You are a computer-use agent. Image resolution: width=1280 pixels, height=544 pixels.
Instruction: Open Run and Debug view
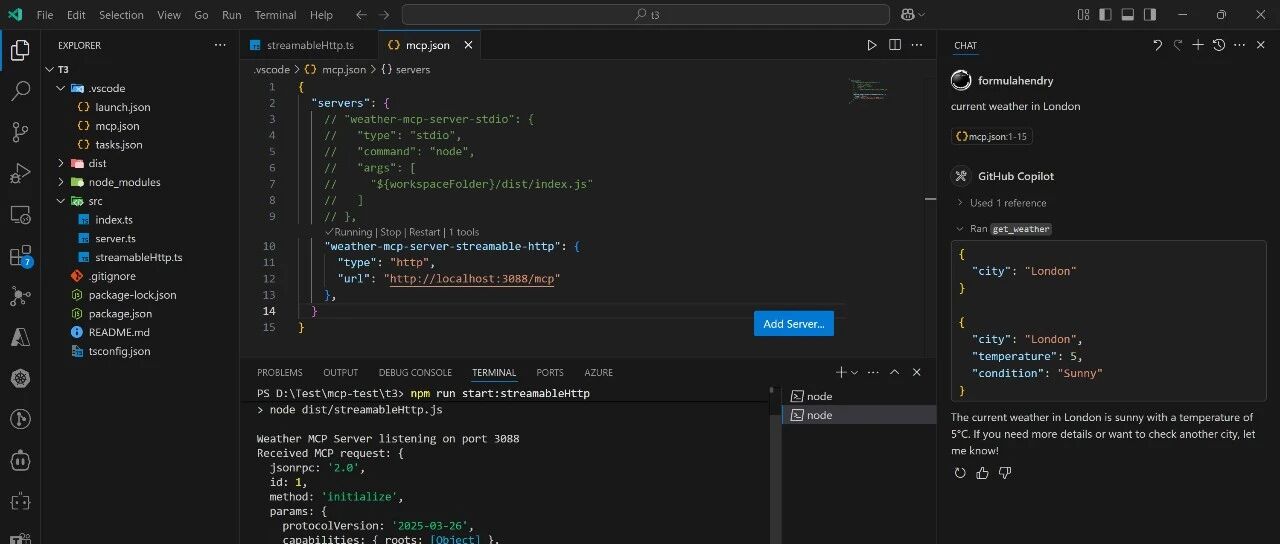point(20,174)
